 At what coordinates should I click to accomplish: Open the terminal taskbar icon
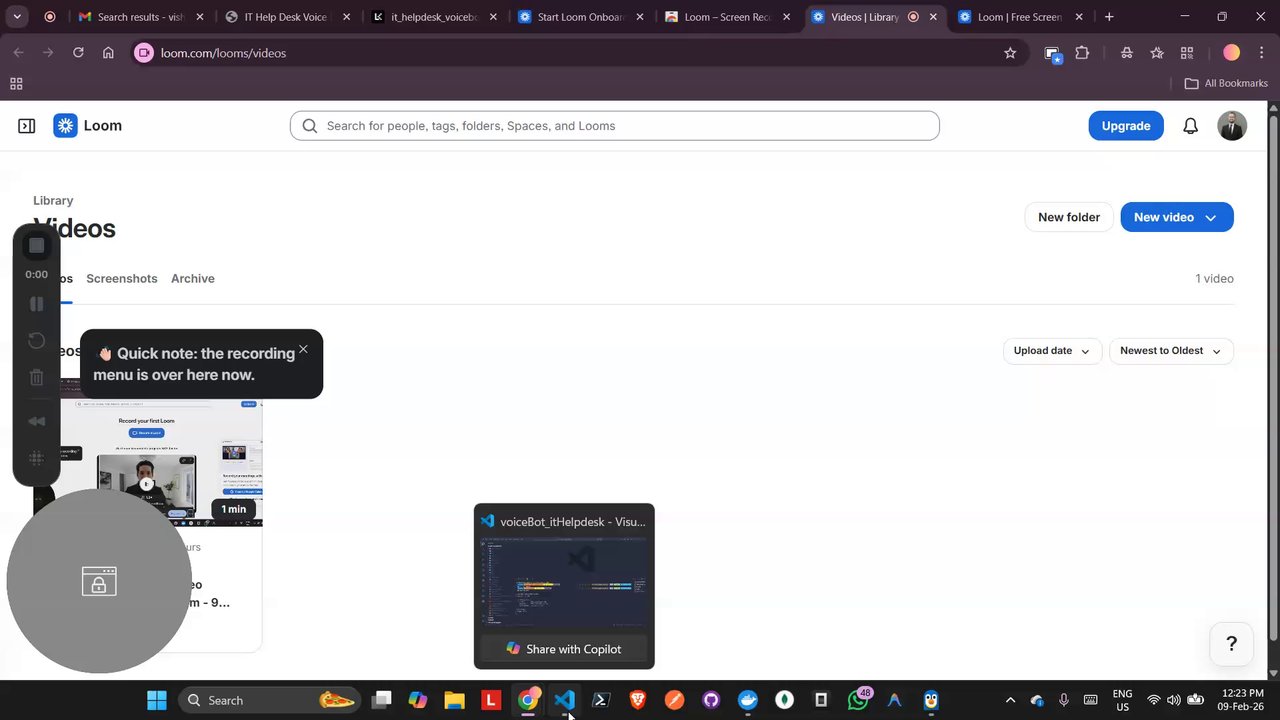[x=601, y=700]
